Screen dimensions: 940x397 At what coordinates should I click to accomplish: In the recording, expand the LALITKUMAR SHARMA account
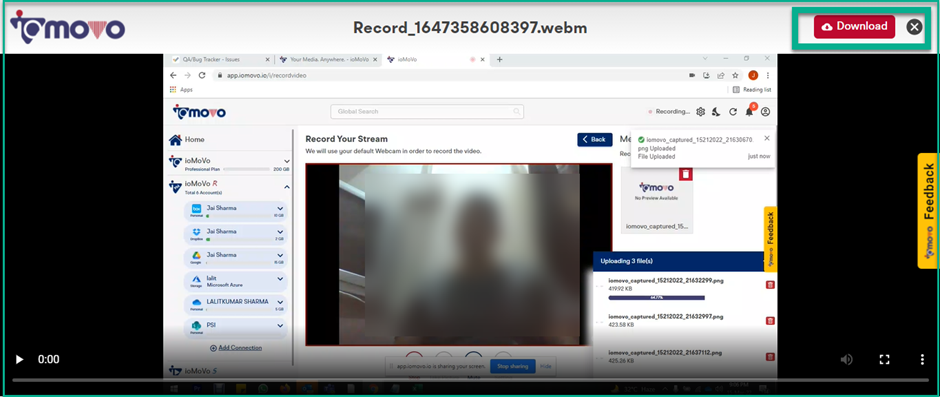280,302
